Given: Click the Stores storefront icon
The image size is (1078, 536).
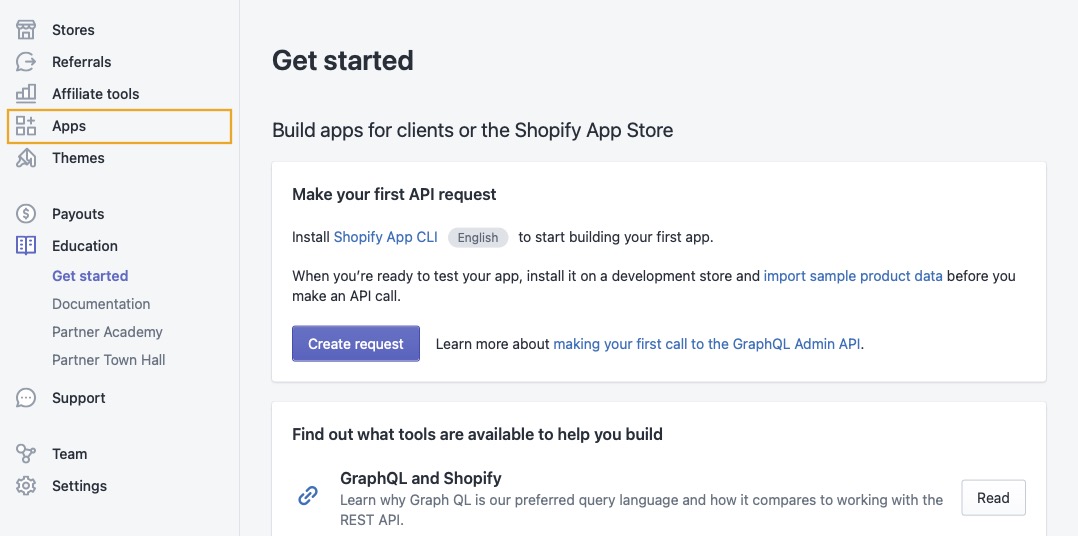Looking at the screenshot, I should [26, 30].
